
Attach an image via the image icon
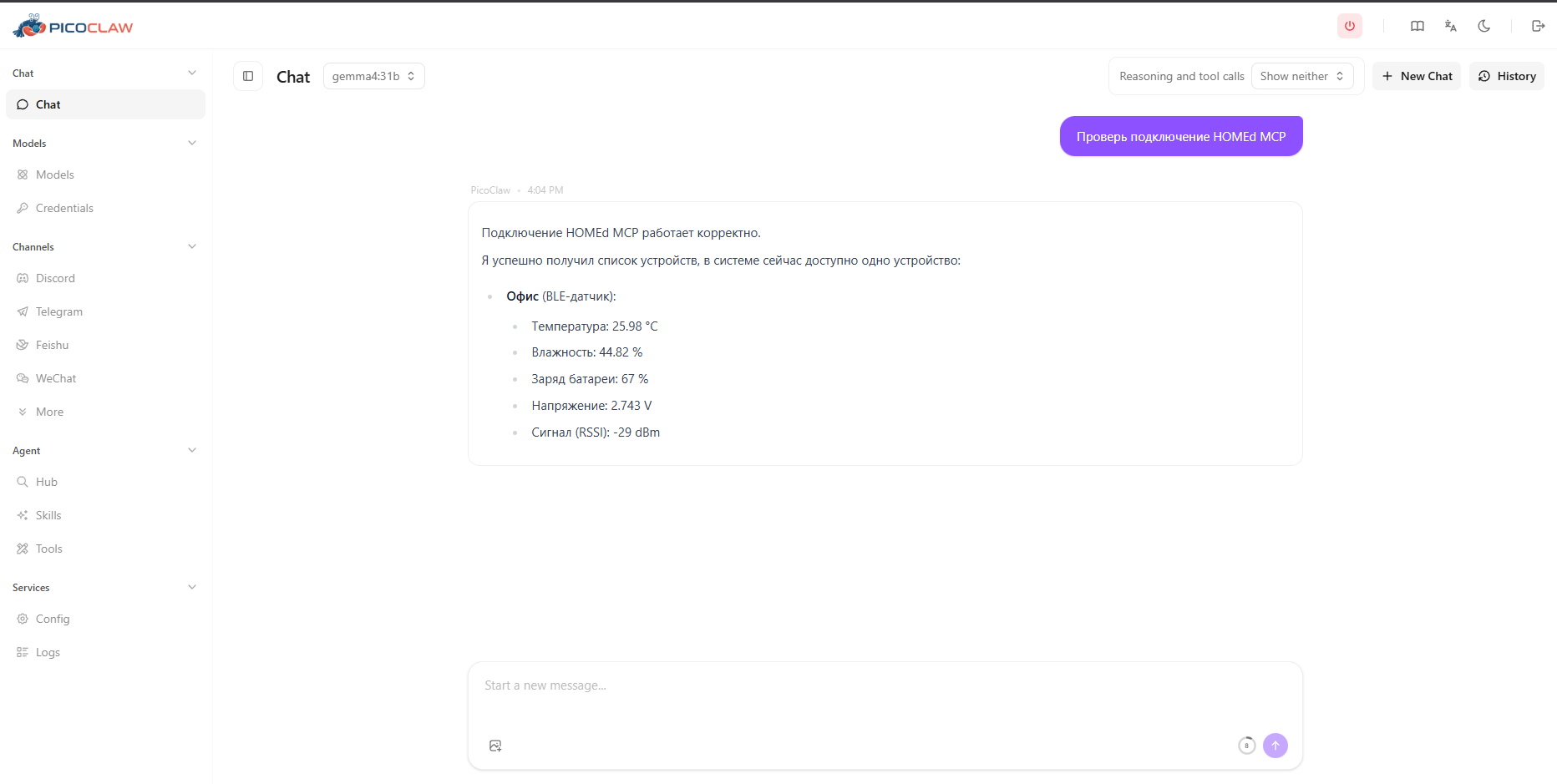click(495, 746)
